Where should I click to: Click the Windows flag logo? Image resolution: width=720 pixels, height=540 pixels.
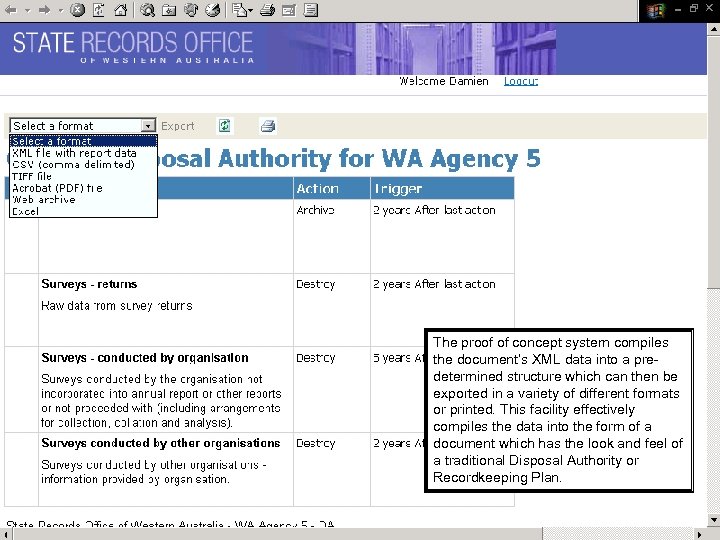[656, 10]
